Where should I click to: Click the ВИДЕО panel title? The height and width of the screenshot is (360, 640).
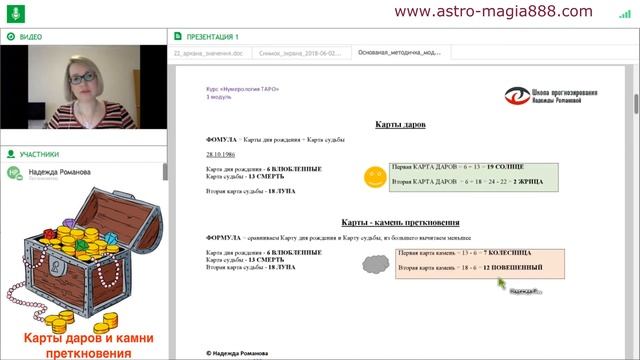tap(31, 37)
